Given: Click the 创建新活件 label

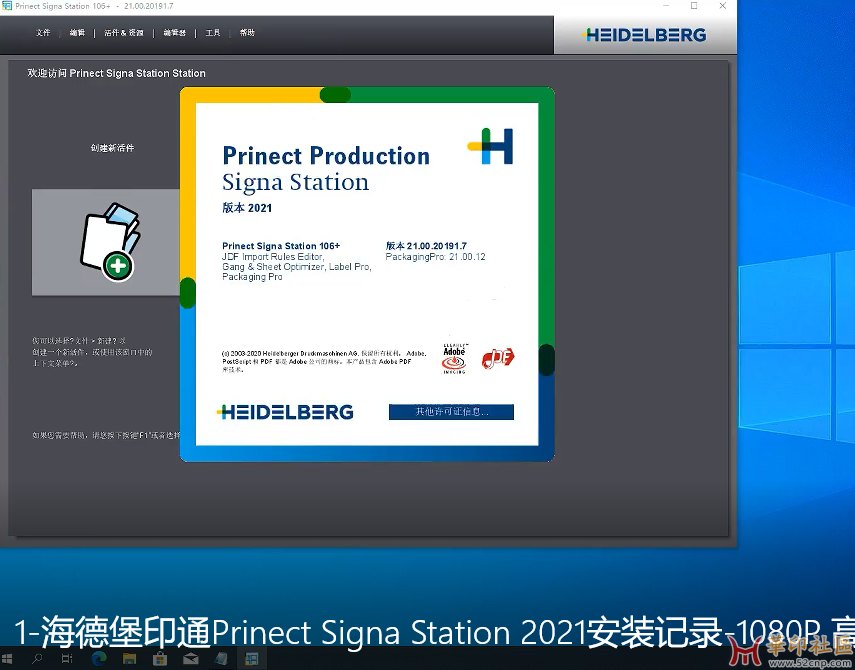Looking at the screenshot, I should pyautogui.click(x=112, y=148).
